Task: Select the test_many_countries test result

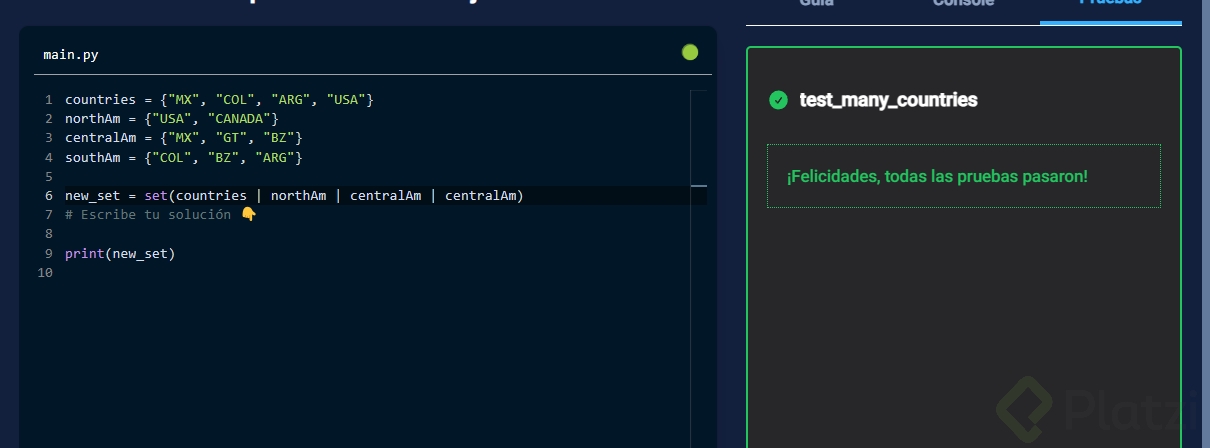Action: (x=888, y=100)
